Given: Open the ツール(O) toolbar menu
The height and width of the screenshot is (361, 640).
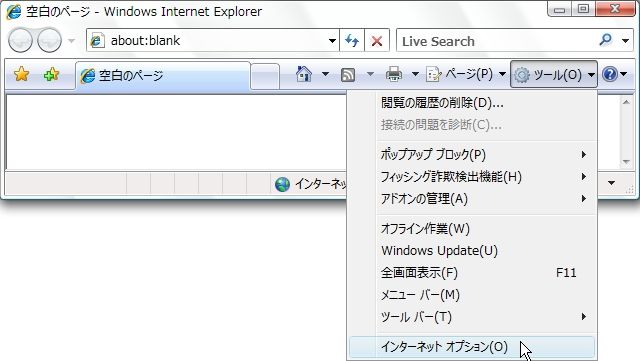Looking at the screenshot, I should tap(554, 74).
